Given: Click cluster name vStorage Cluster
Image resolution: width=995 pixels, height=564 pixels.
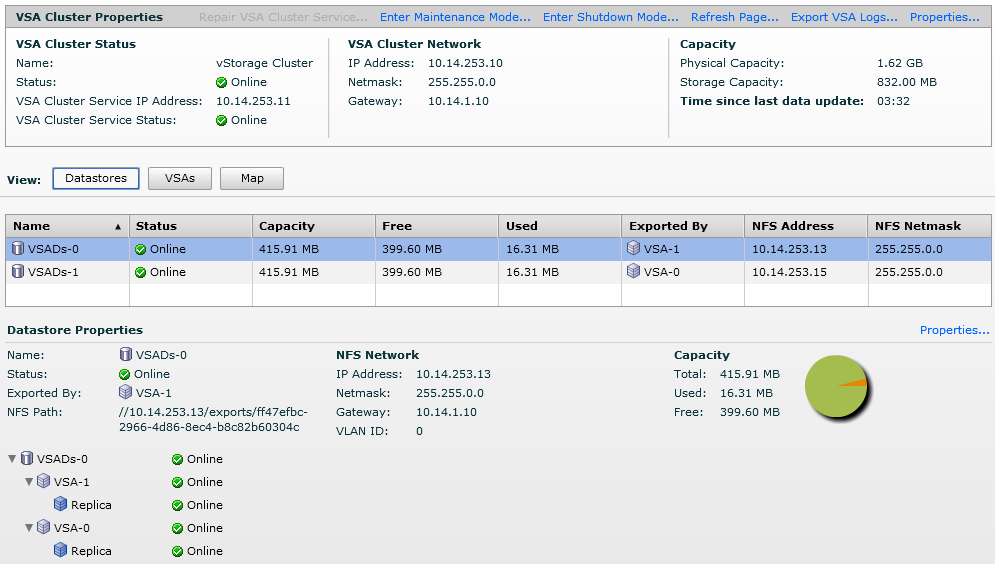Looking at the screenshot, I should 265,63.
